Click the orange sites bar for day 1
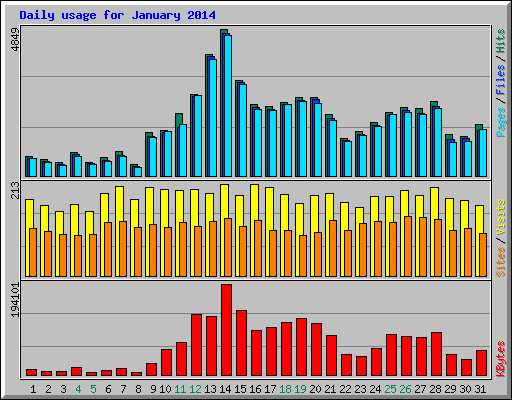Viewport: 512px width, 400px height. [33, 252]
